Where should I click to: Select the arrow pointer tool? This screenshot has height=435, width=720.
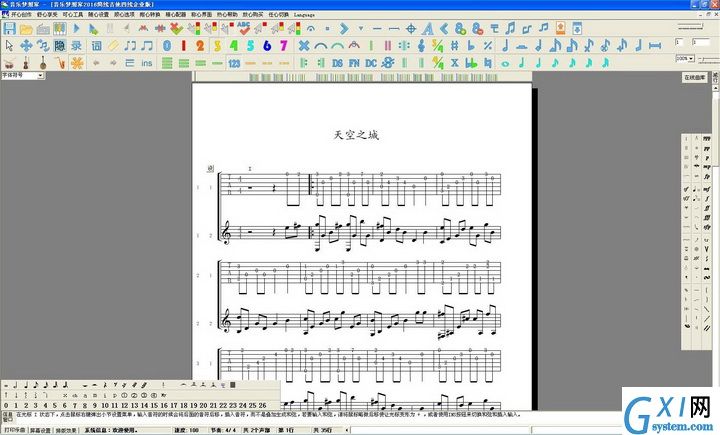tap(10, 45)
